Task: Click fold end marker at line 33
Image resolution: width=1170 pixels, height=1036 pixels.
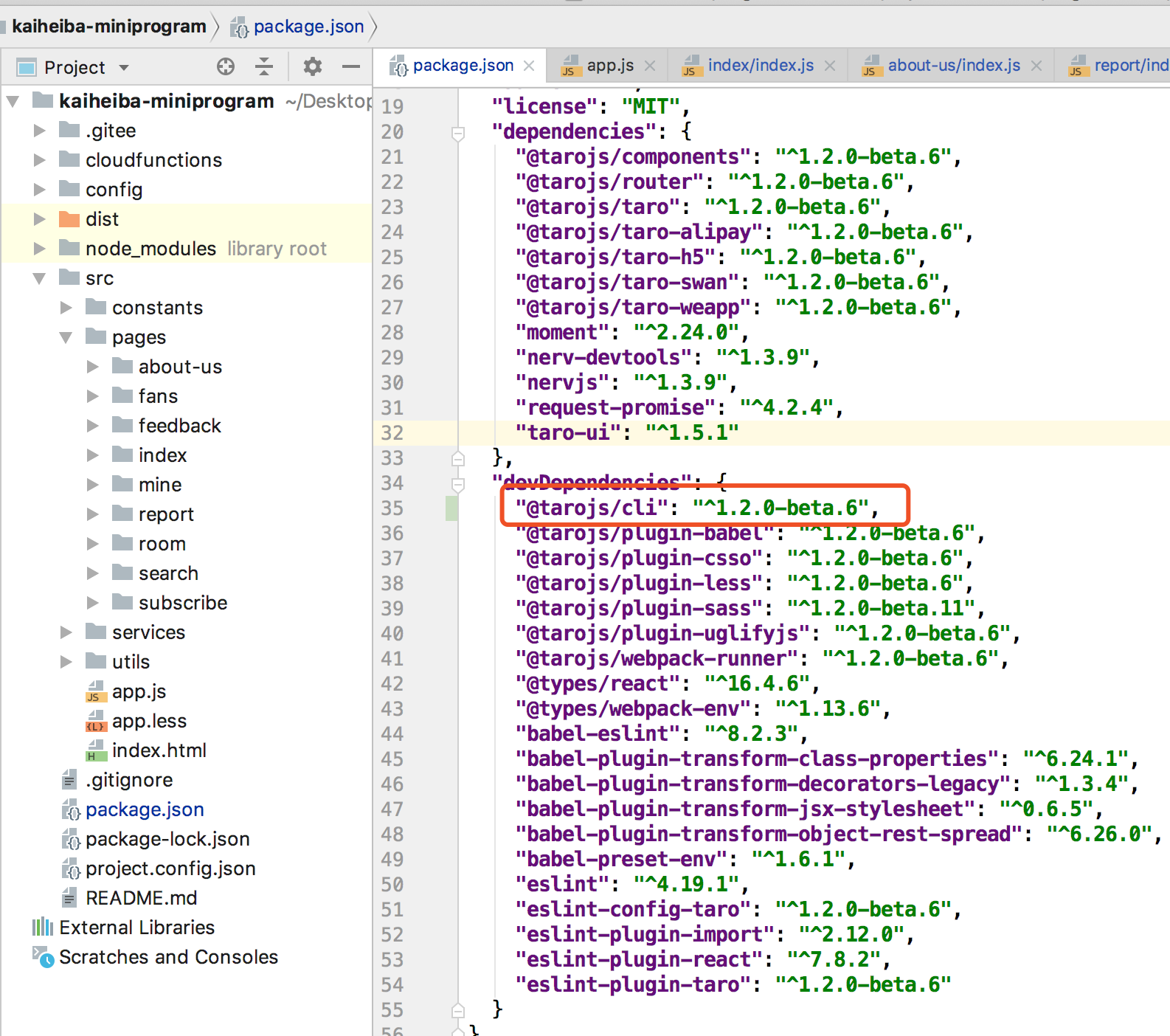Action: pyautogui.click(x=458, y=458)
